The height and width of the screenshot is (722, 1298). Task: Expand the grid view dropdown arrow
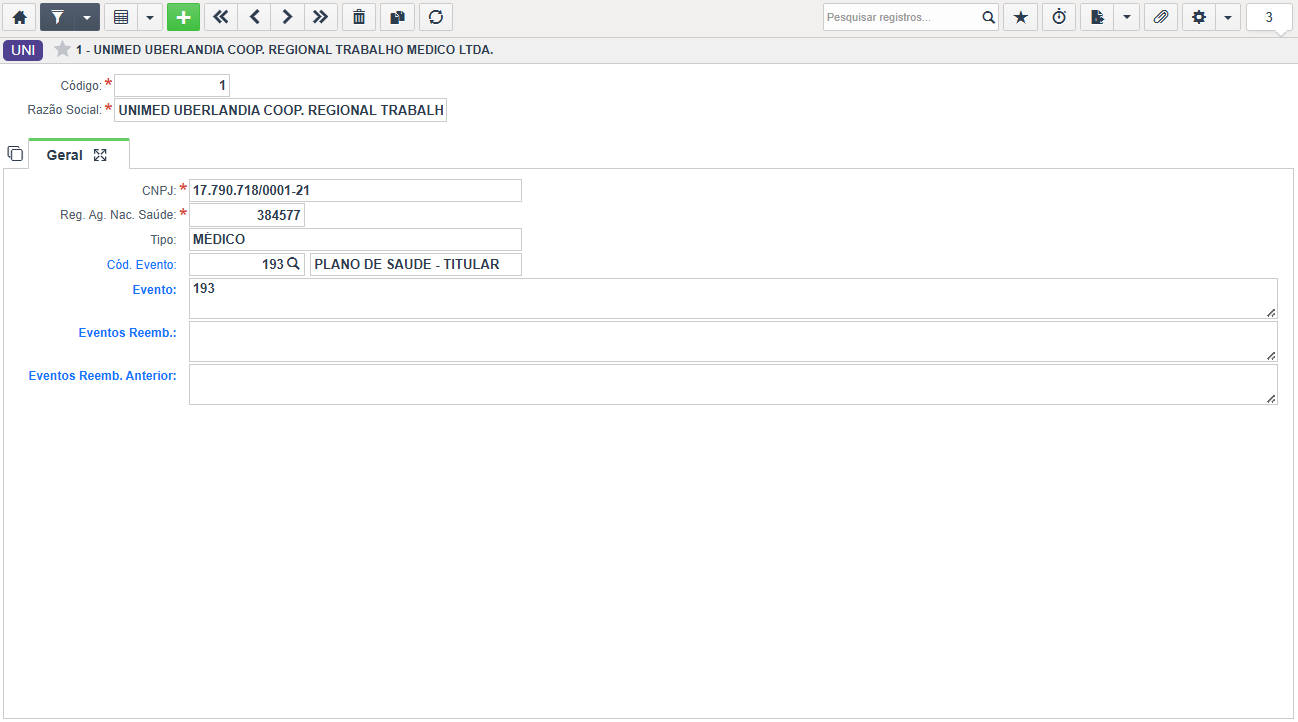(150, 17)
